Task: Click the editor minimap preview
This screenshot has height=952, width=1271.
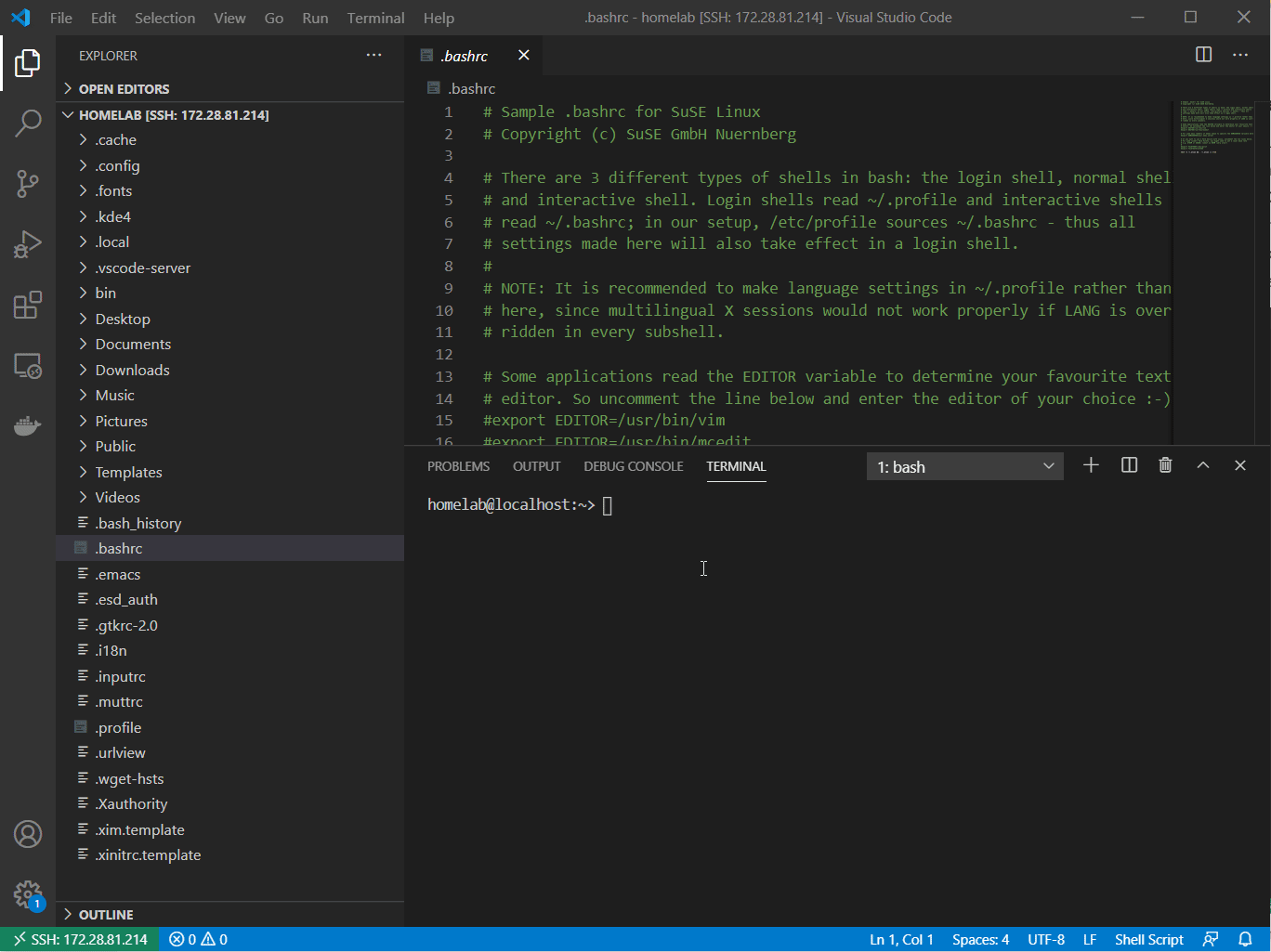Action: [1215, 127]
